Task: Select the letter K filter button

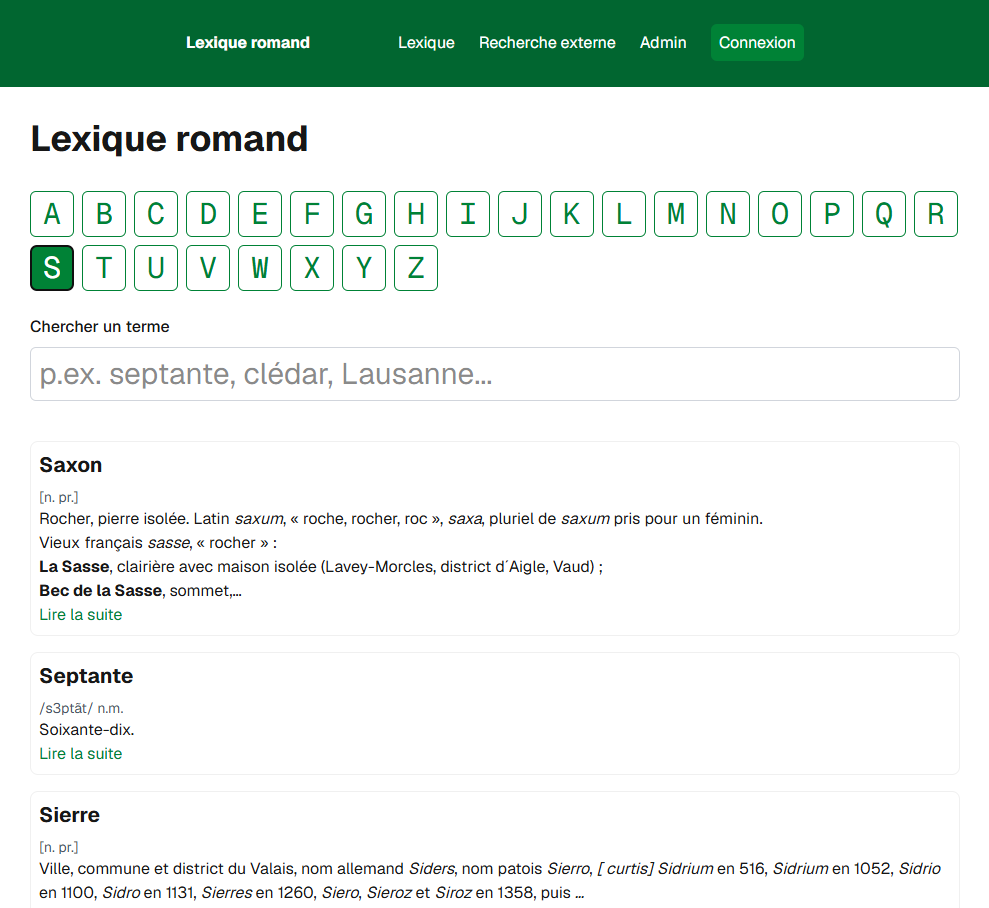Action: (571, 214)
